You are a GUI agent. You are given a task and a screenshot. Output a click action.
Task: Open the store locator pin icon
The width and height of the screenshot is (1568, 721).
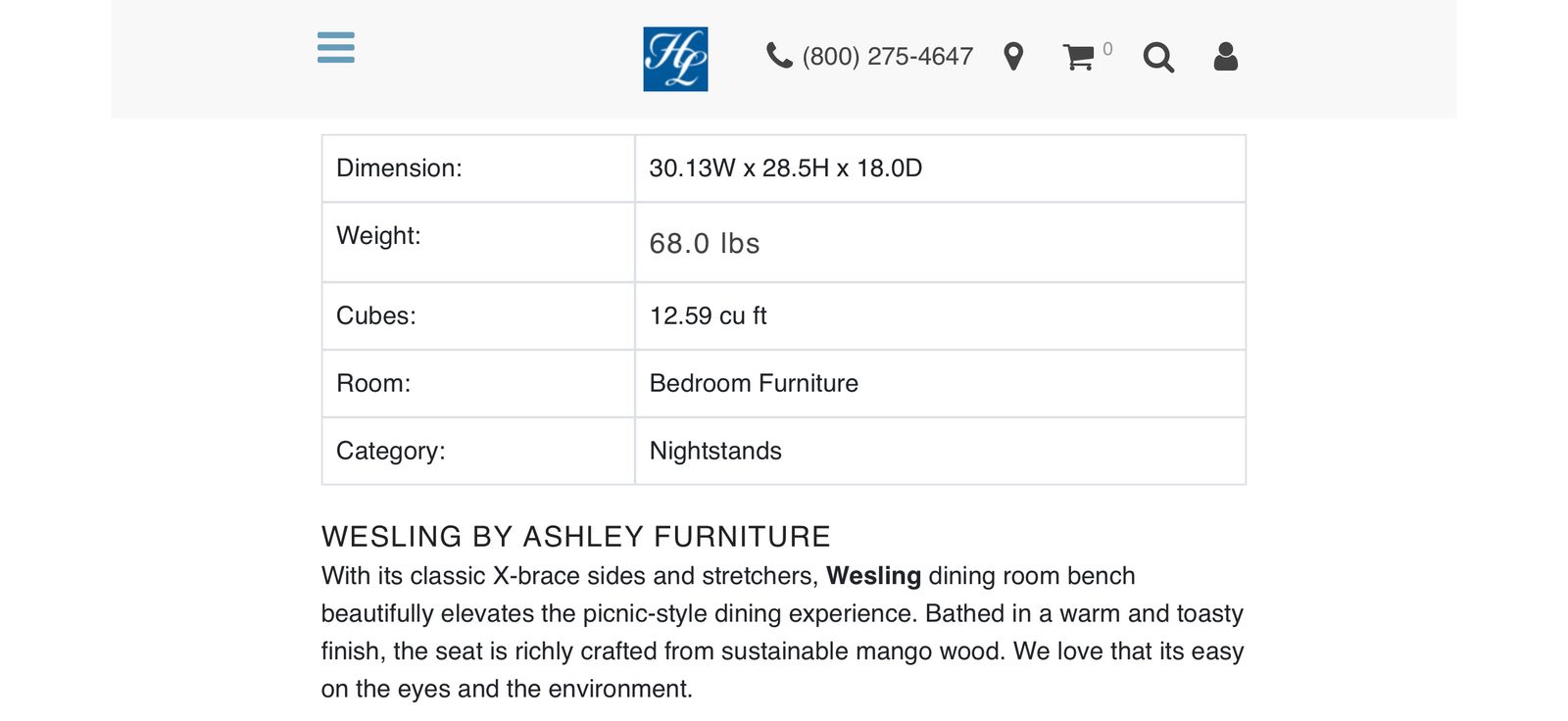(x=1013, y=57)
